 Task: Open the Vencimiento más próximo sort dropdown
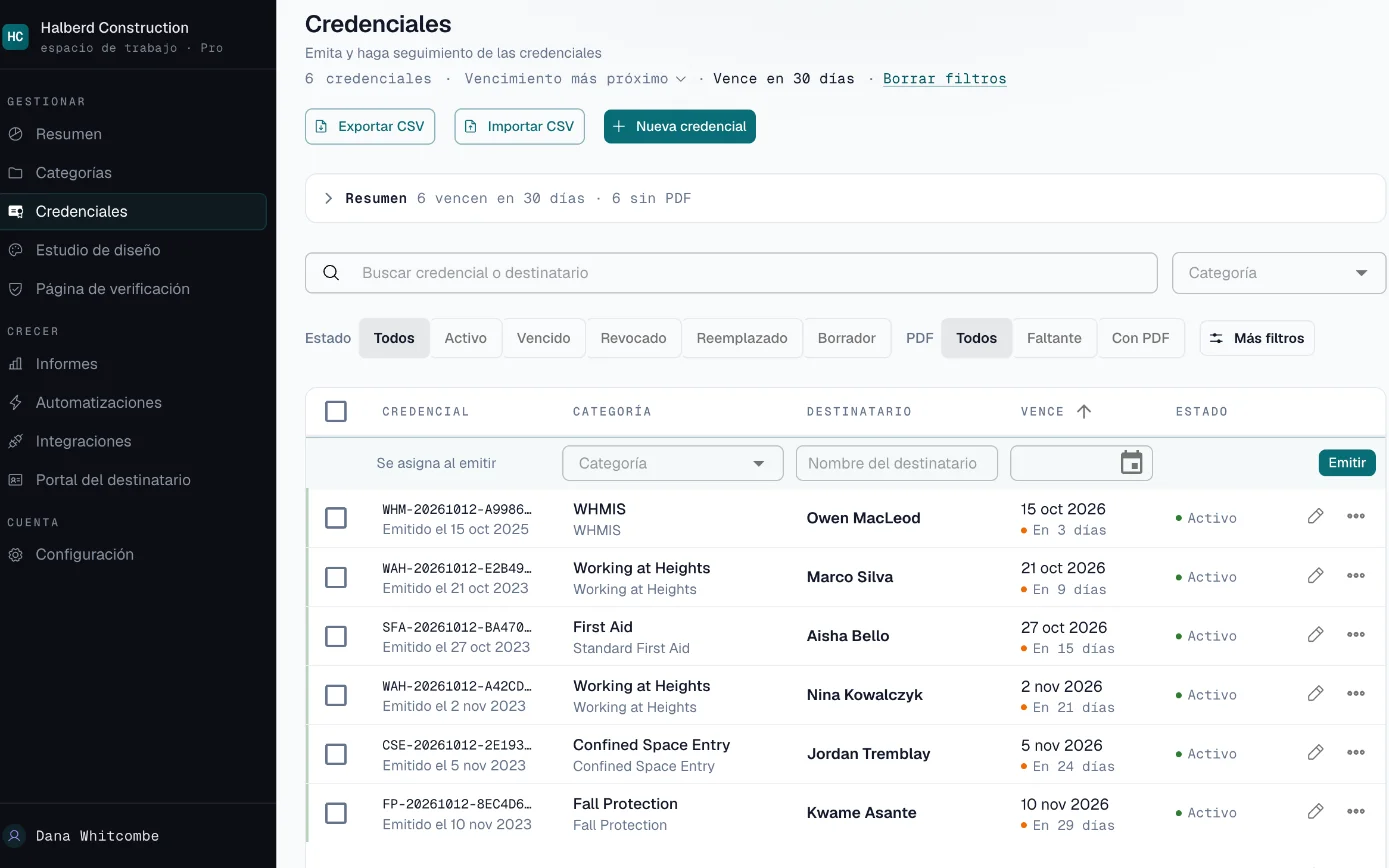pyautogui.click(x=575, y=78)
